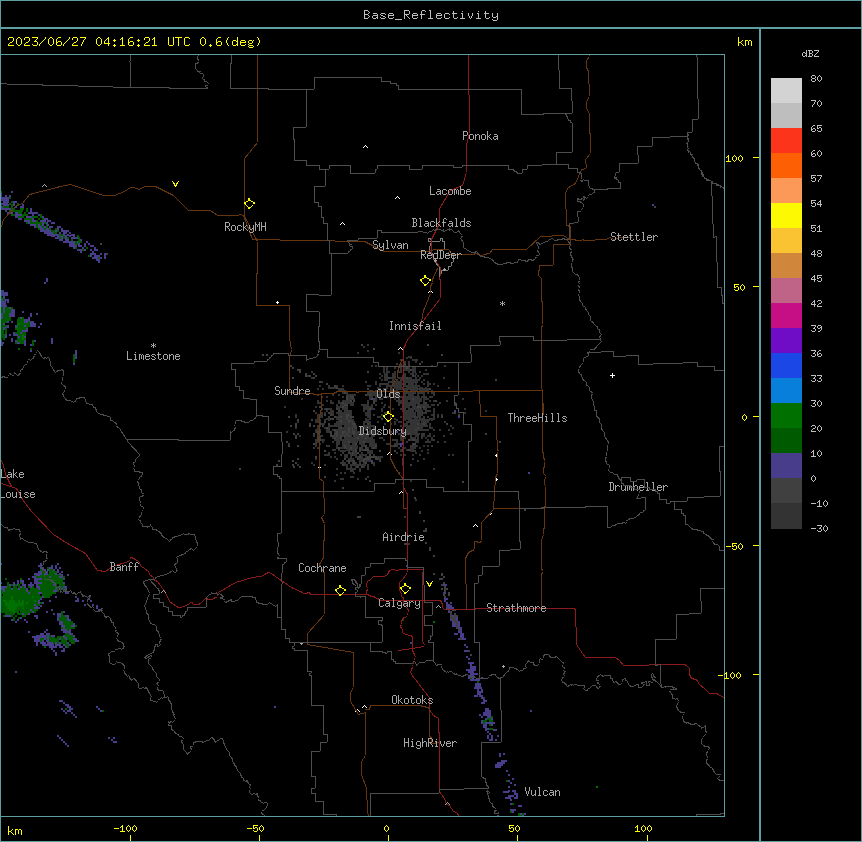Click the magenta 42 dBZ color swatch
This screenshot has width=862, height=842.
(x=786, y=315)
